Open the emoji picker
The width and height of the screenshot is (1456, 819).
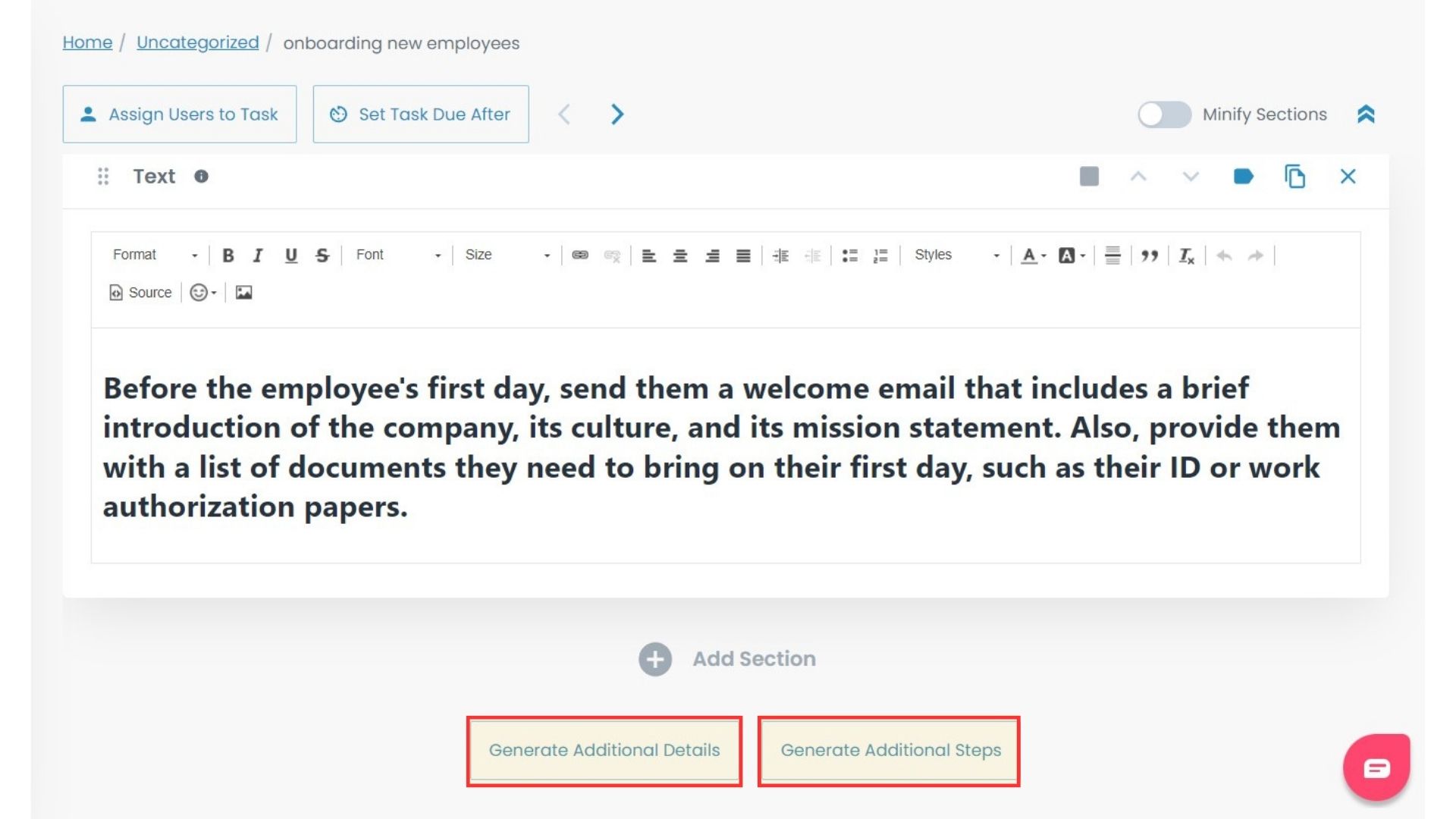199,292
